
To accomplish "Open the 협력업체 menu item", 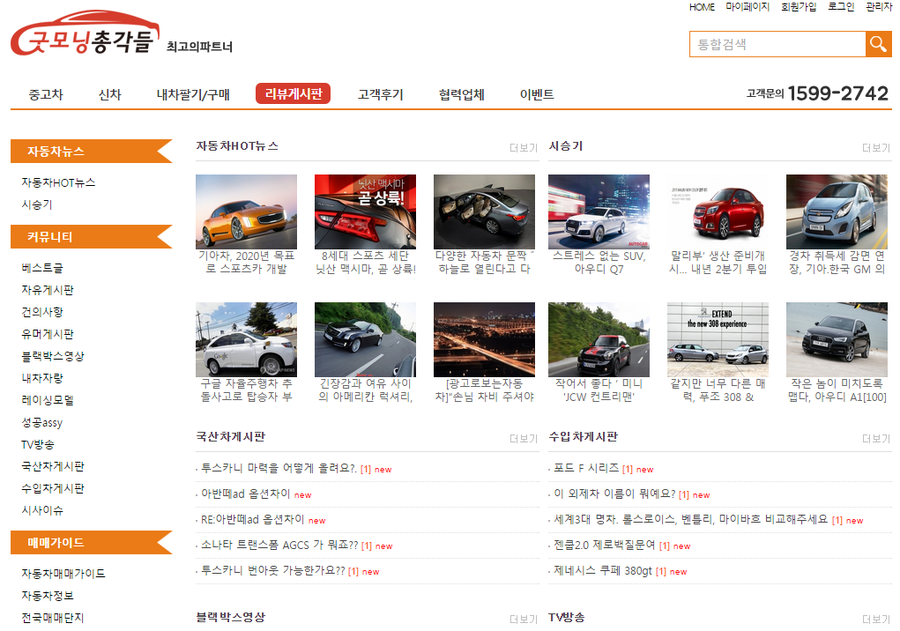I will tap(461, 94).
